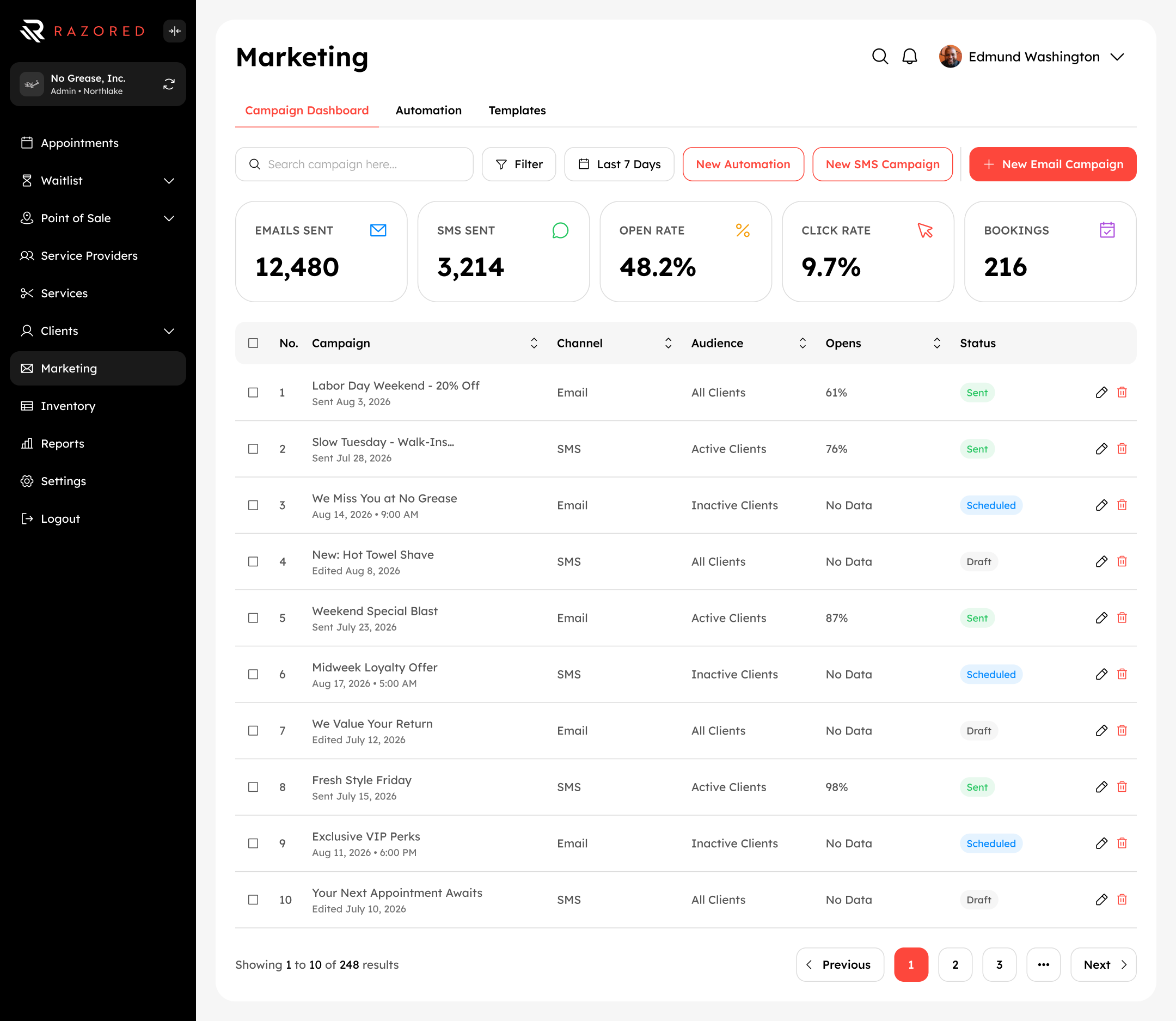Switch to the Templates tab
This screenshot has height=1021, width=1176.
[x=517, y=111]
